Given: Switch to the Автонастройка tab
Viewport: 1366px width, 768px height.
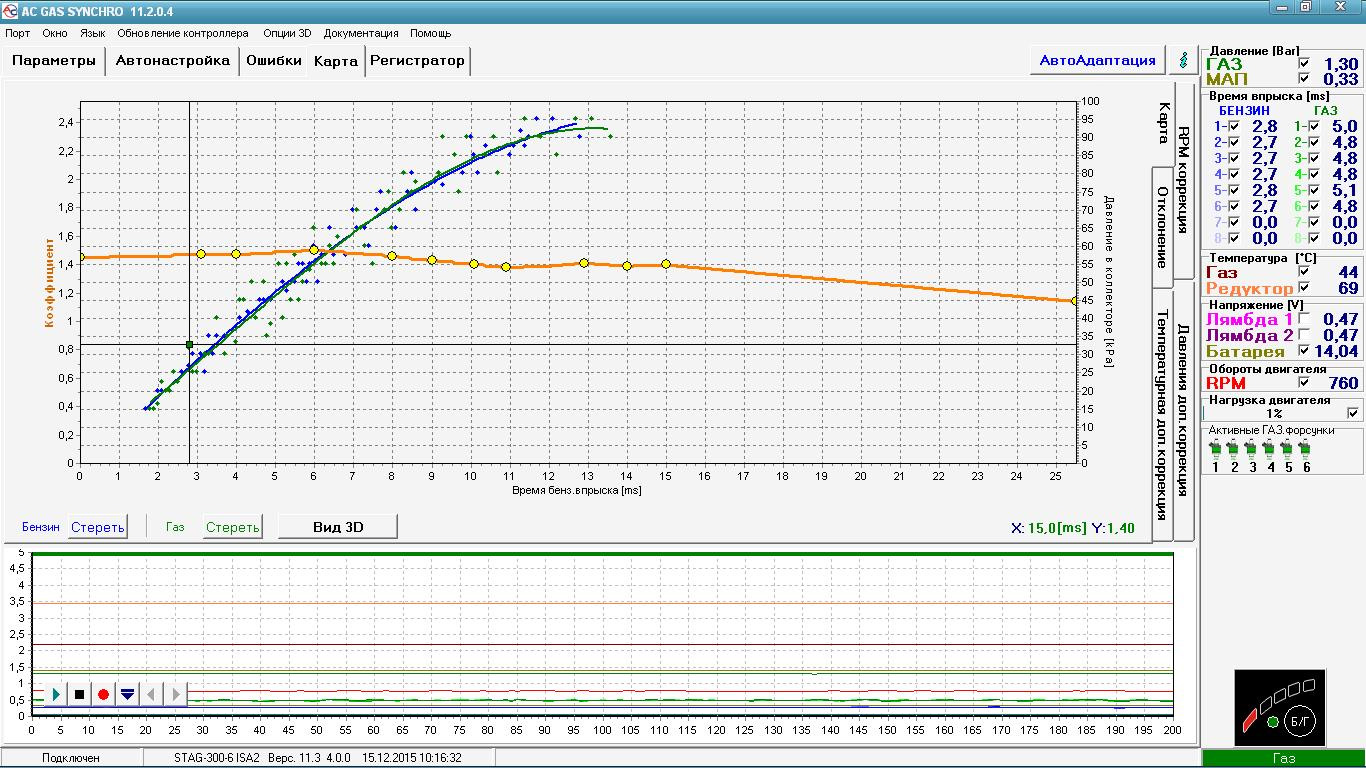Looking at the screenshot, I should [x=173, y=60].
